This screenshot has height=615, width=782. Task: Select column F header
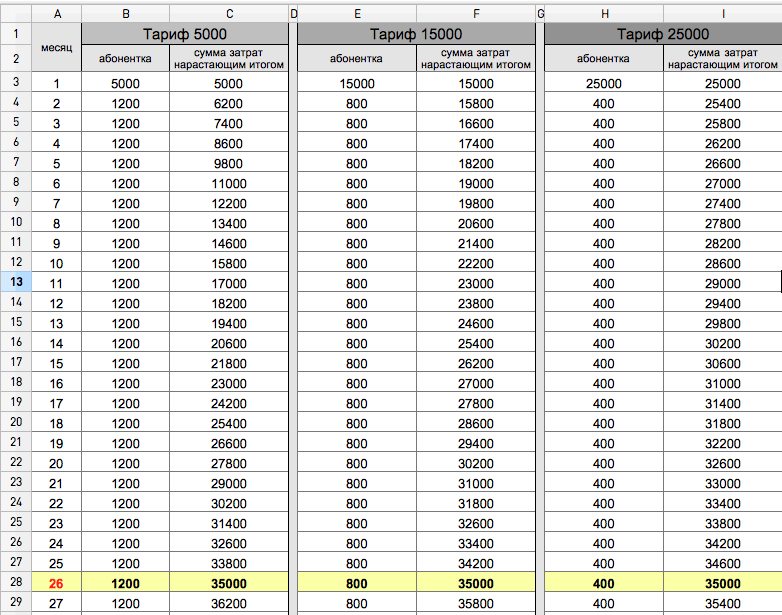coord(476,14)
